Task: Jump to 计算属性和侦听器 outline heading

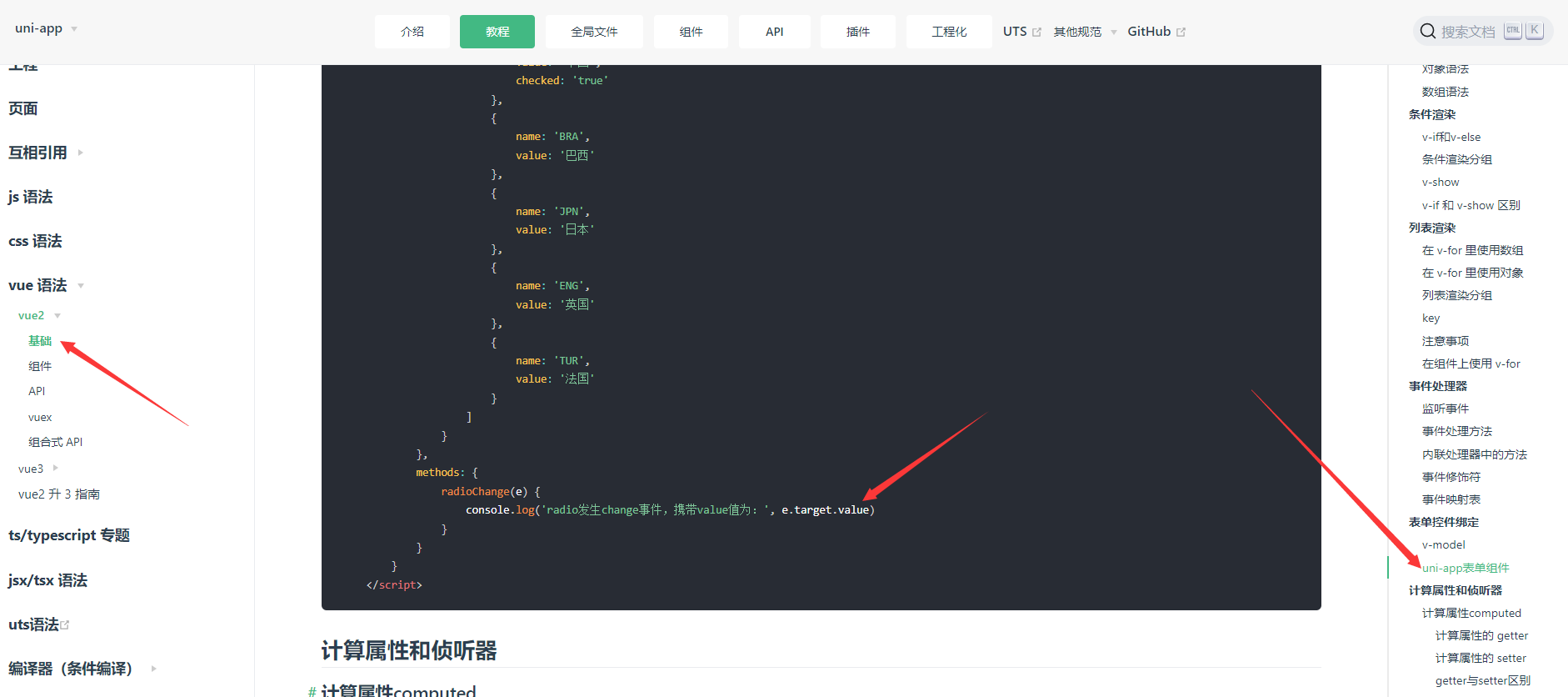Action: pos(1456,590)
